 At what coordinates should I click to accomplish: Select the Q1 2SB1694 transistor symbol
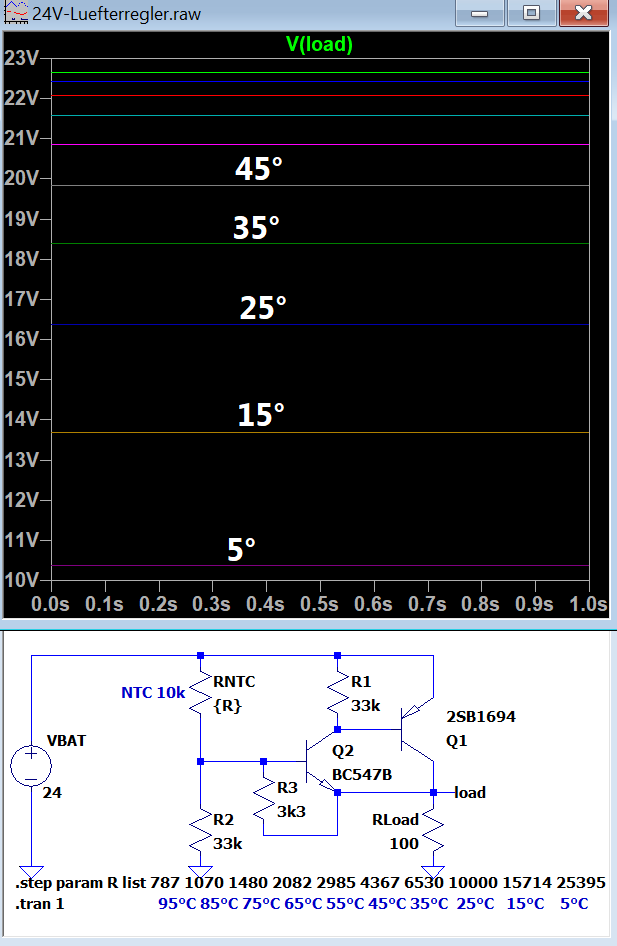click(x=417, y=730)
